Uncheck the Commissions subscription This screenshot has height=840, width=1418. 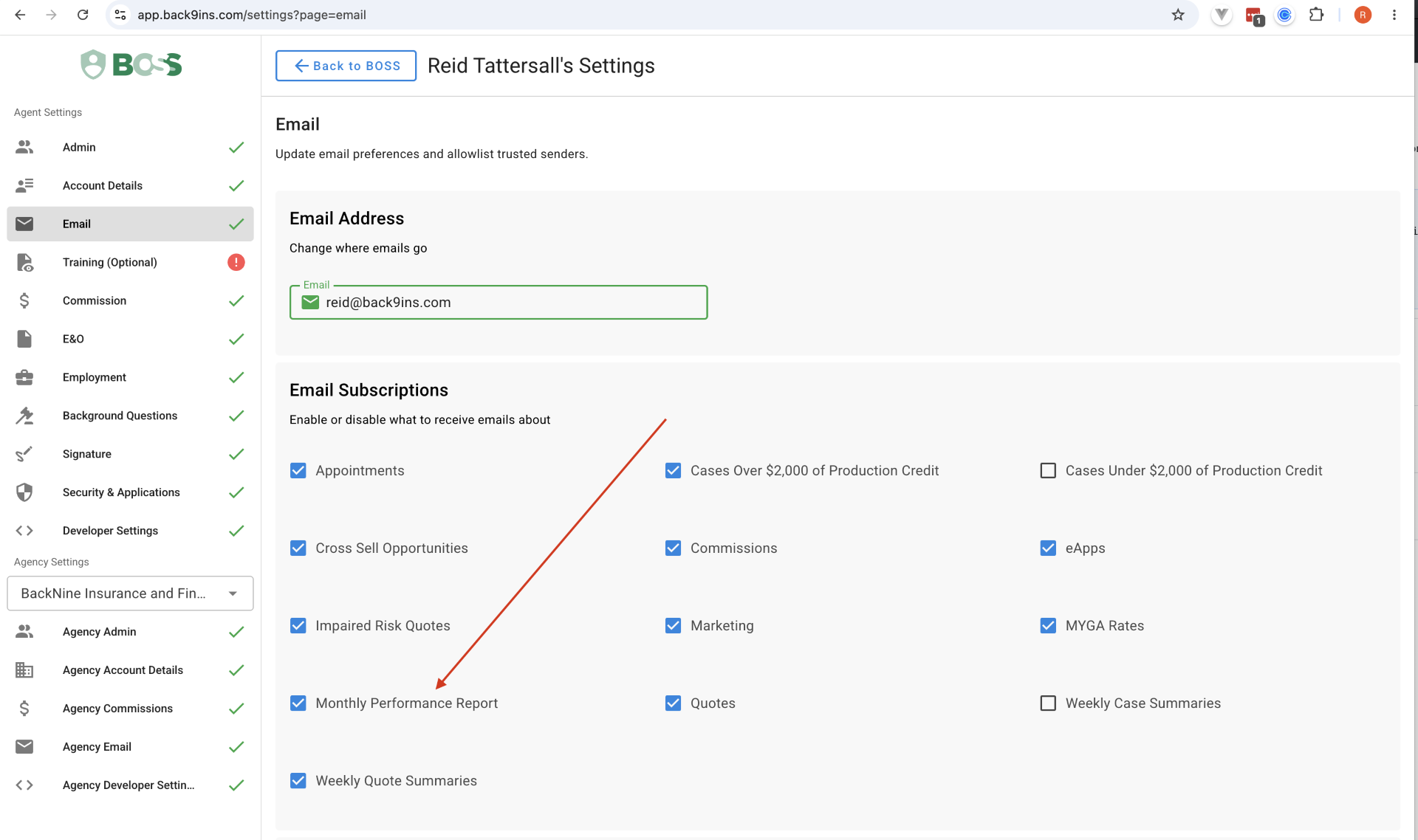[673, 548]
